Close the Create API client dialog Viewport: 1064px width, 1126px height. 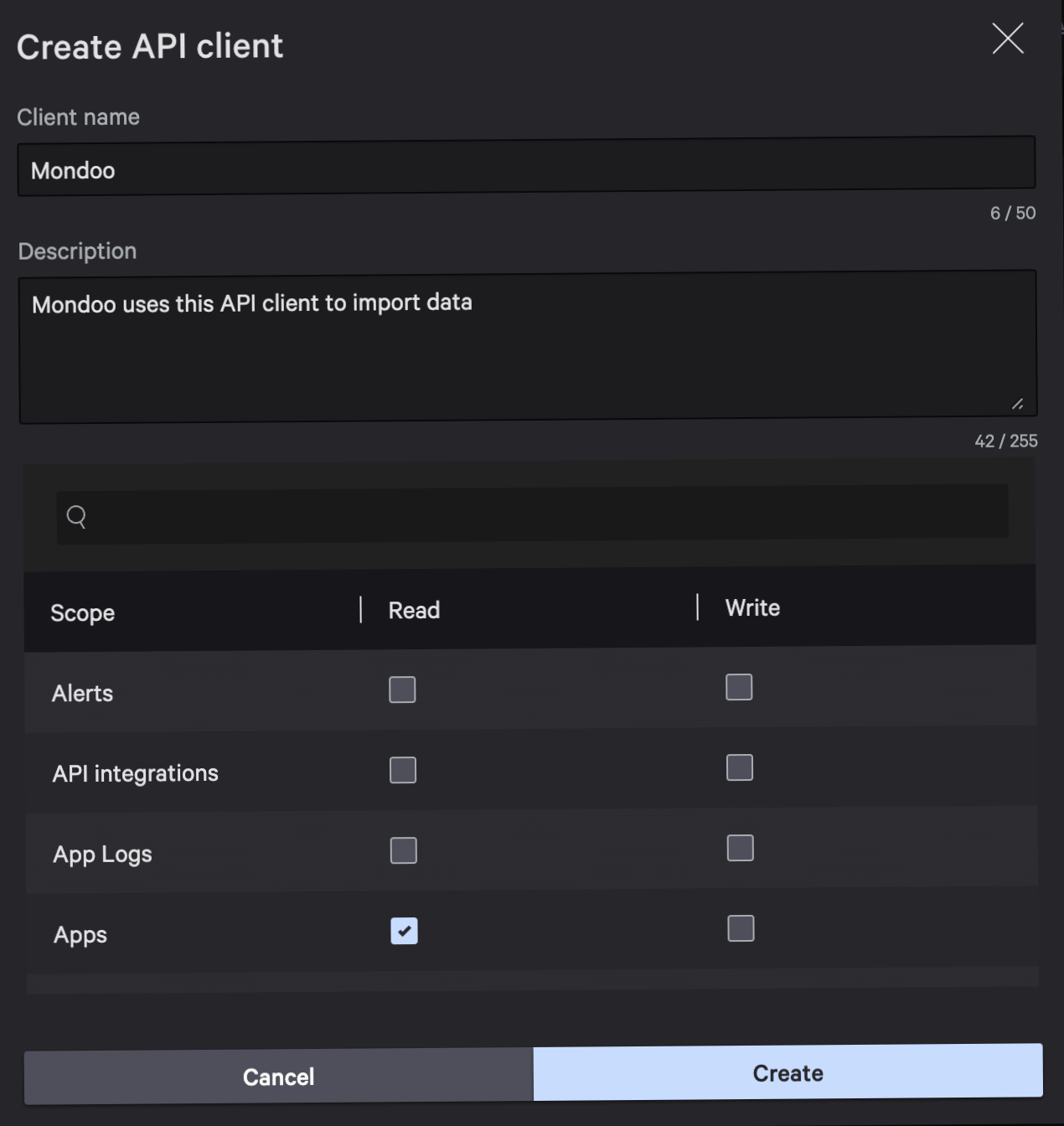[x=1007, y=39]
